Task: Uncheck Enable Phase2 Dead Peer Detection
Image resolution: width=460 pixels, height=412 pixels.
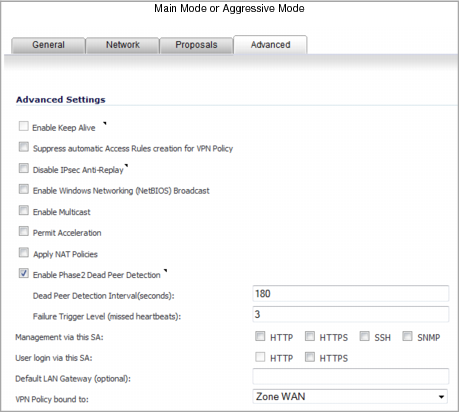Action: 23,273
